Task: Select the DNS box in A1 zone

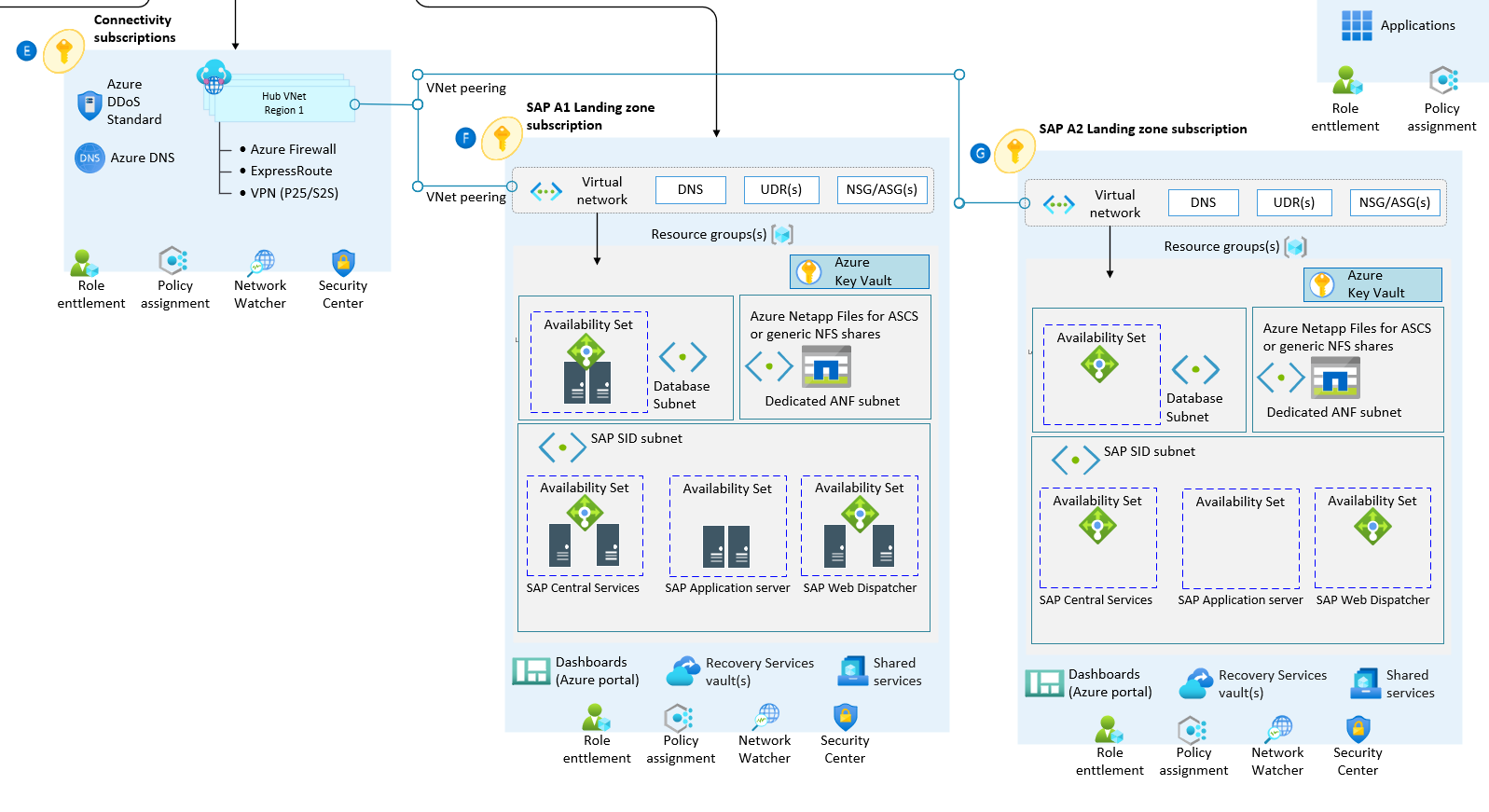Action: point(691,189)
